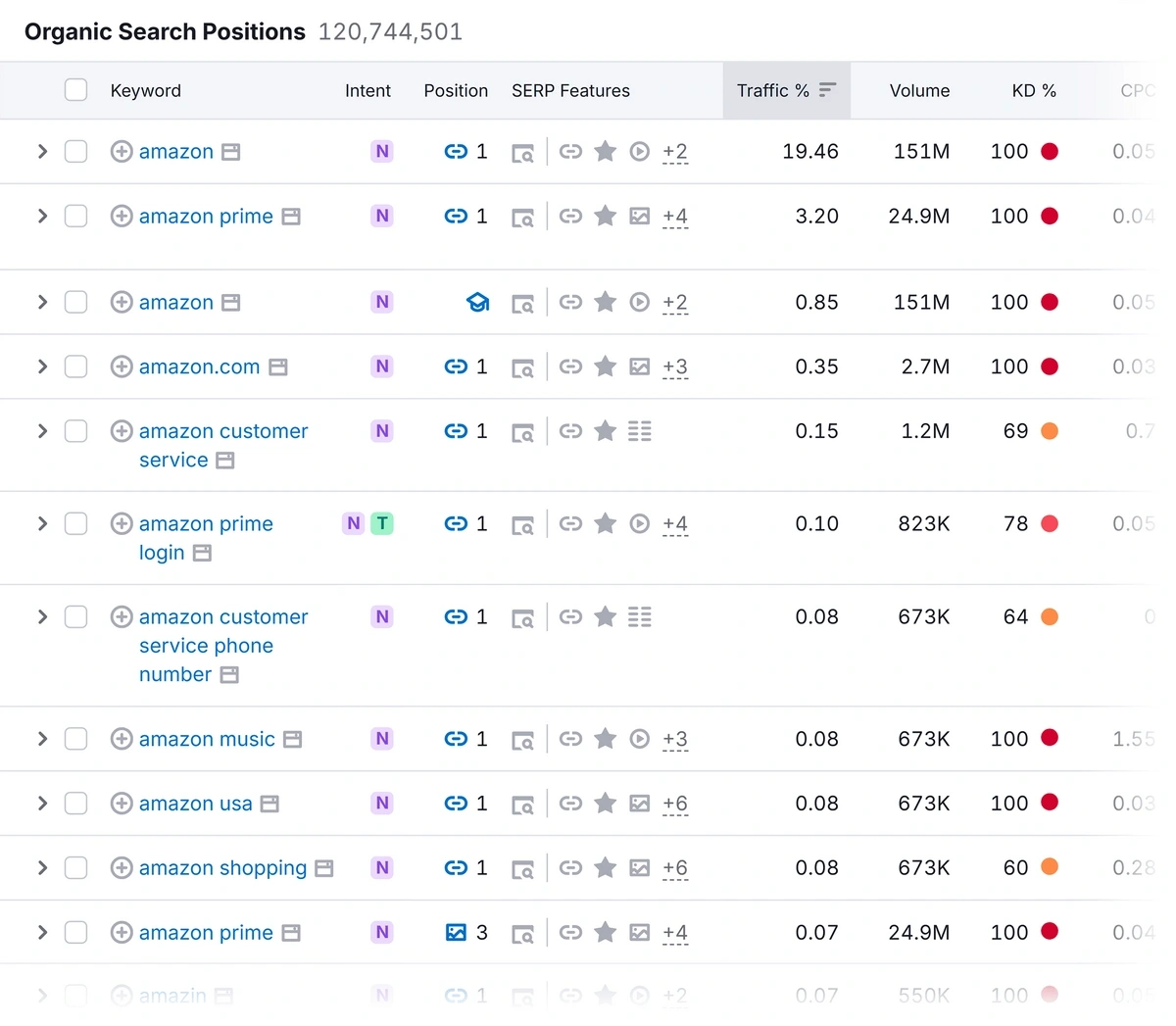This screenshot has width=1176, height=1026.
Task: Expand the amazon.com row details
Action: (x=42, y=366)
